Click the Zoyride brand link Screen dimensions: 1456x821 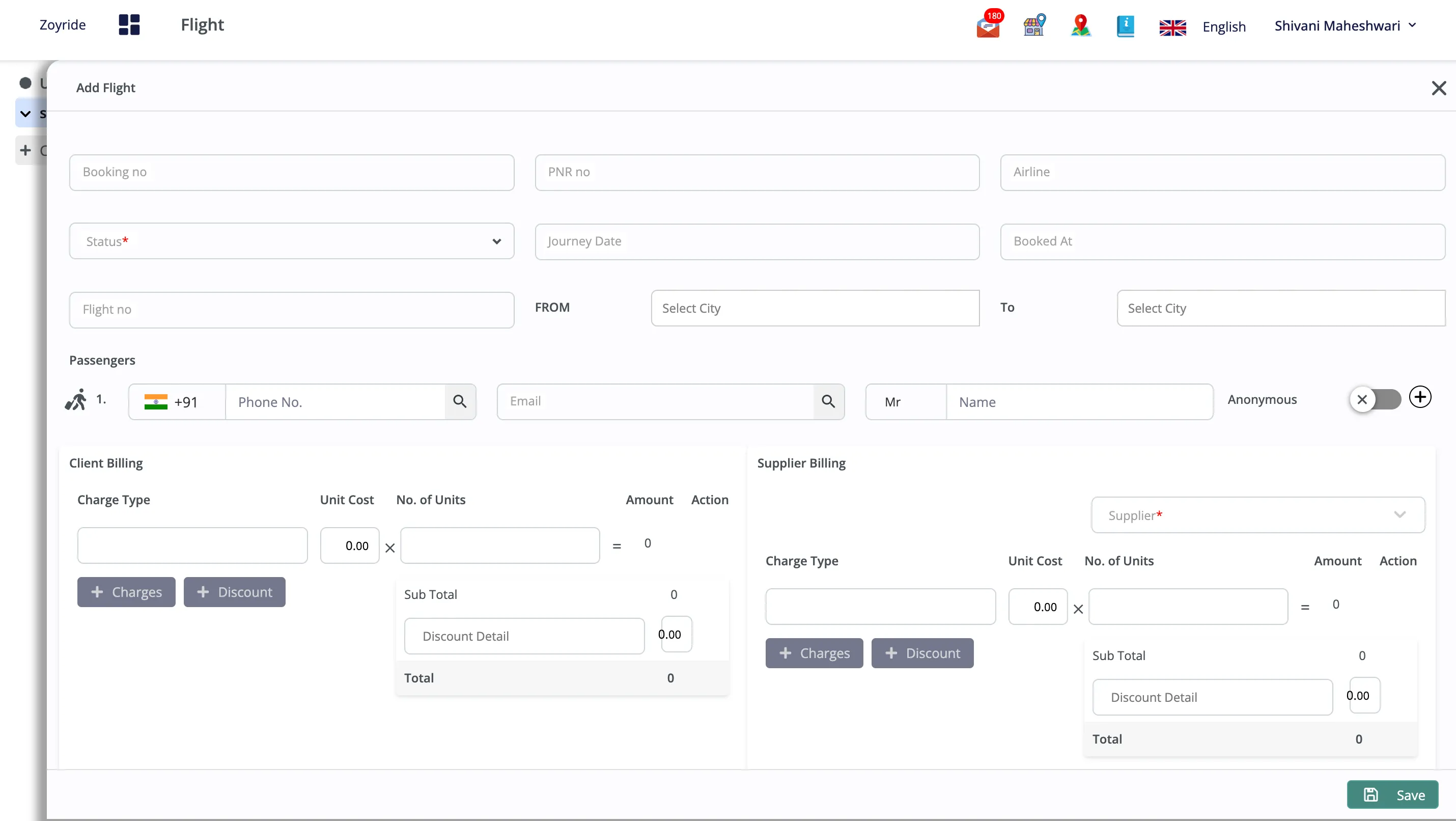[x=62, y=25]
